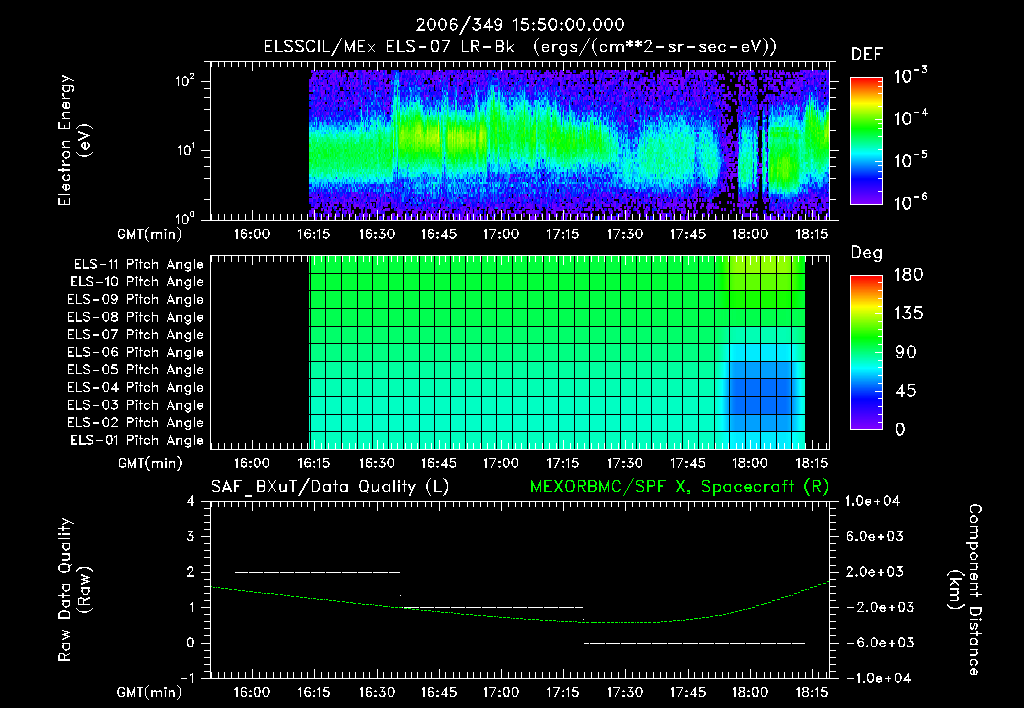Select the "ELS-07 Pitch Angle" row label
1024x708 pixels.
(x=136, y=334)
